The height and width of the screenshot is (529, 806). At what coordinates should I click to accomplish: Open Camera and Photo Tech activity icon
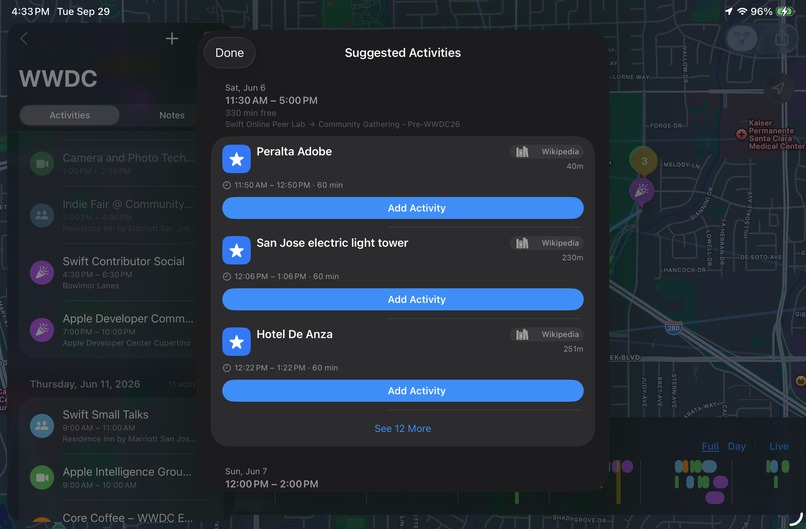pos(42,163)
